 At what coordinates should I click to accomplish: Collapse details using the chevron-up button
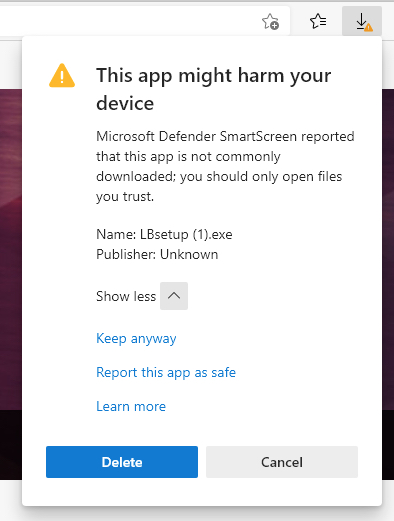coord(174,296)
